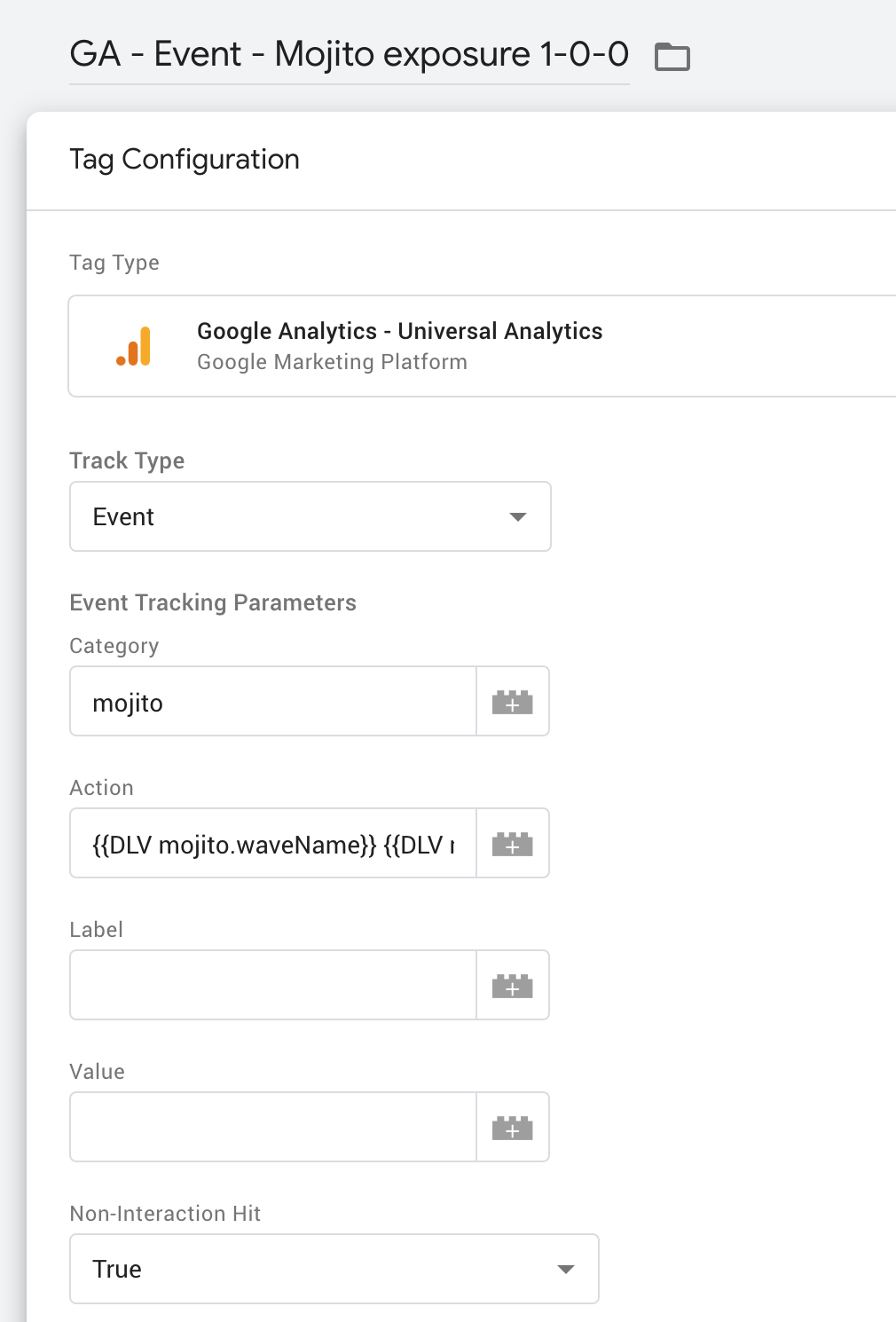896x1322 pixels.
Task: Open the variable picker for the Category field
Action: [x=513, y=701]
